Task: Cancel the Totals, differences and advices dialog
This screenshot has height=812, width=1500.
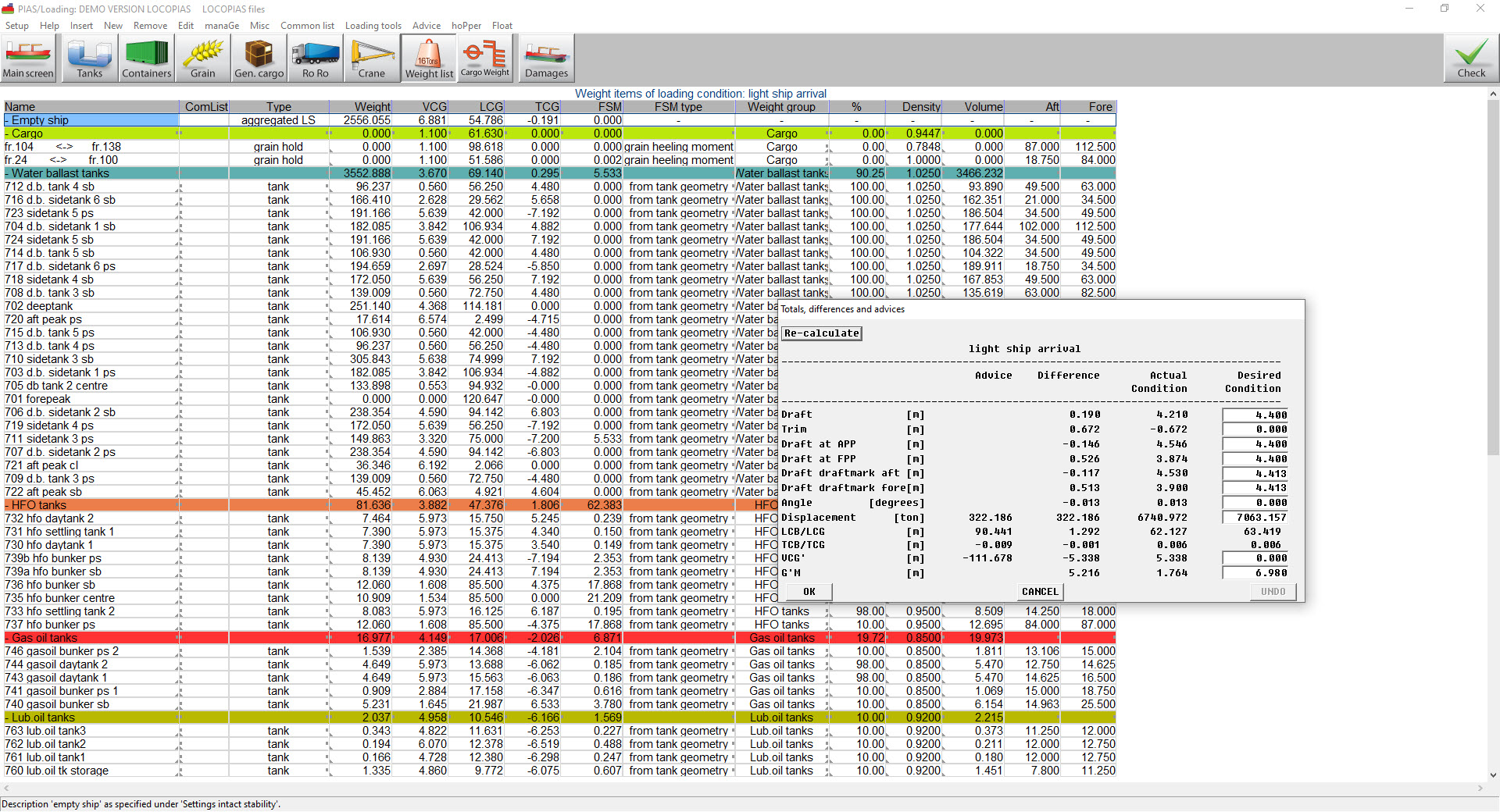Action: click(x=1039, y=592)
